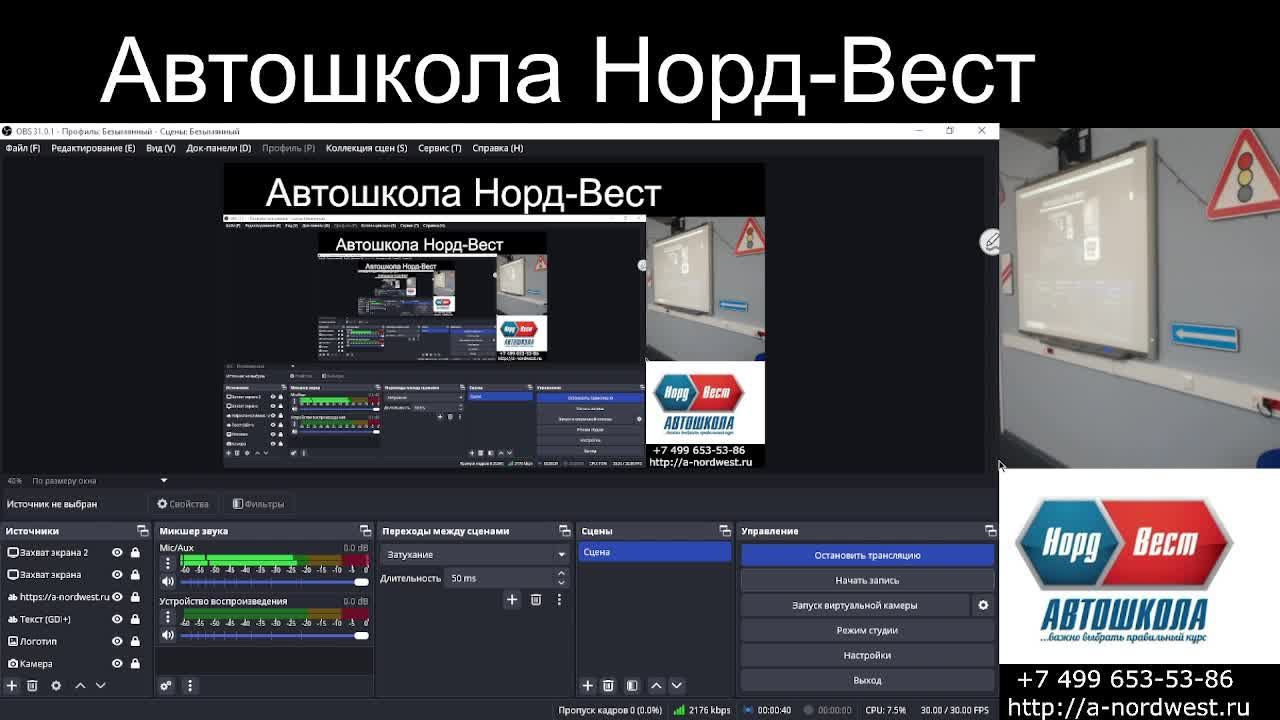
Task: Open source properties gear in Источники toolbar
Action: 56,685
